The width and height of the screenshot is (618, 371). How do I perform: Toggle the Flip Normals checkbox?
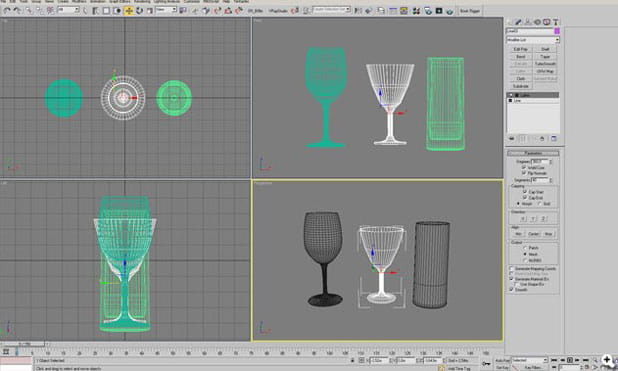(524, 173)
